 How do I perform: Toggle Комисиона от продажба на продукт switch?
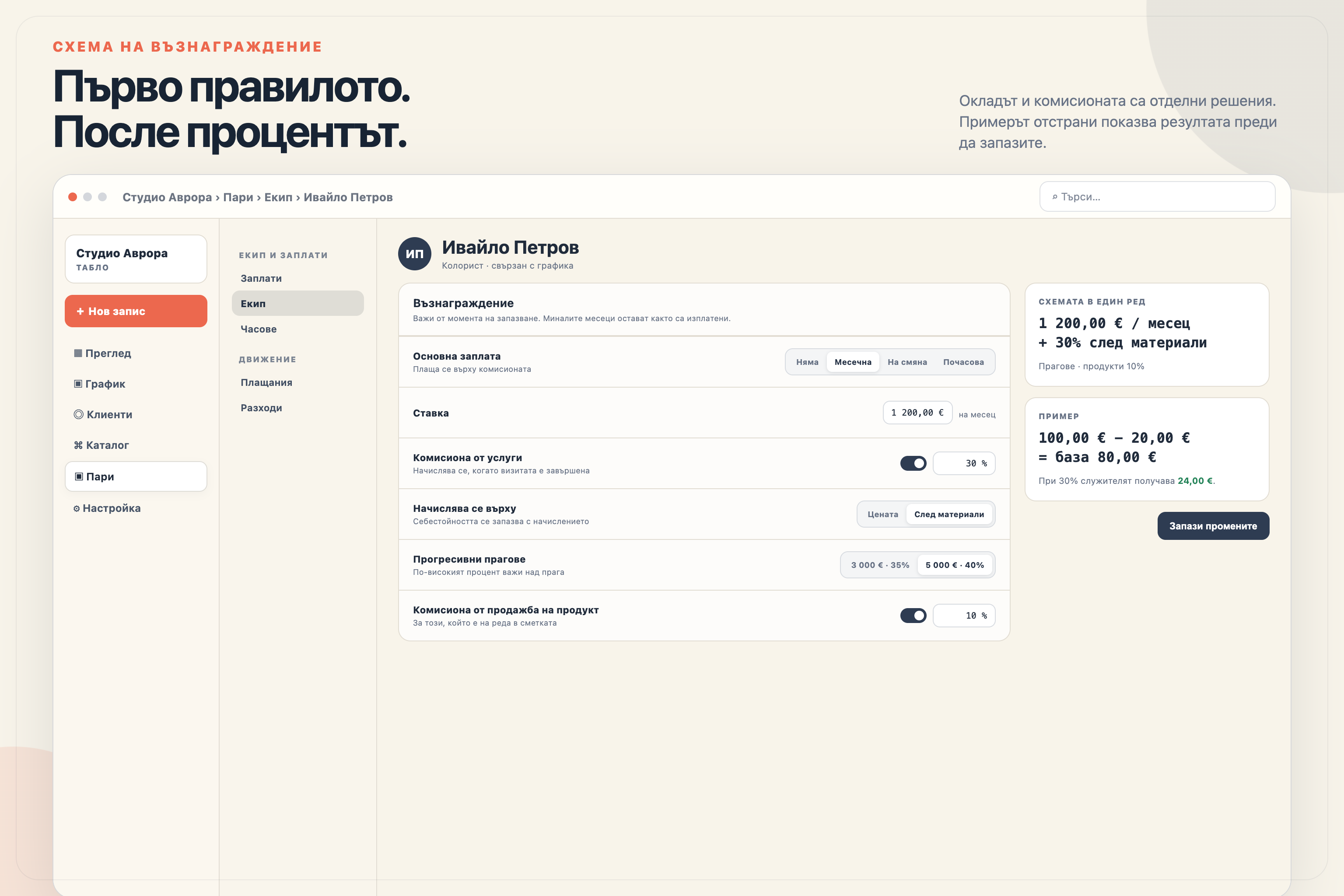(x=913, y=616)
